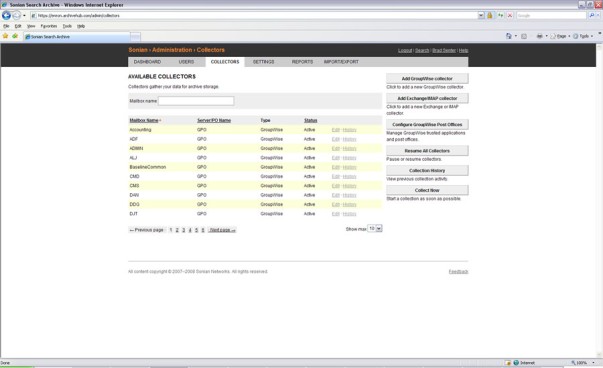603x368 pixels.
Task: Click the Next page link
Action: 222,230
